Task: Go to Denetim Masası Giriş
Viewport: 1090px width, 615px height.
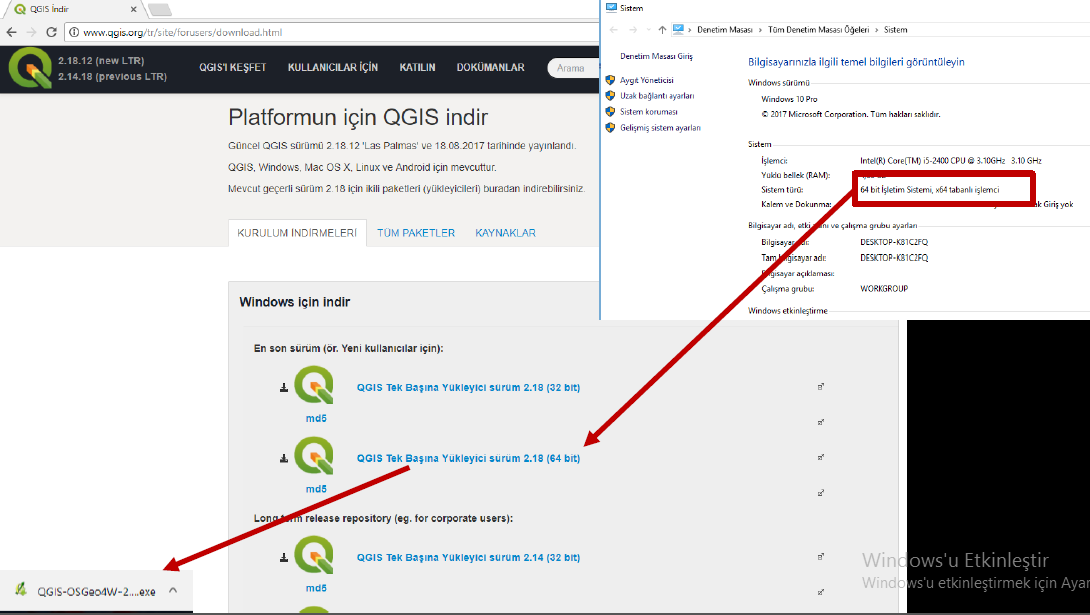Action: point(656,56)
